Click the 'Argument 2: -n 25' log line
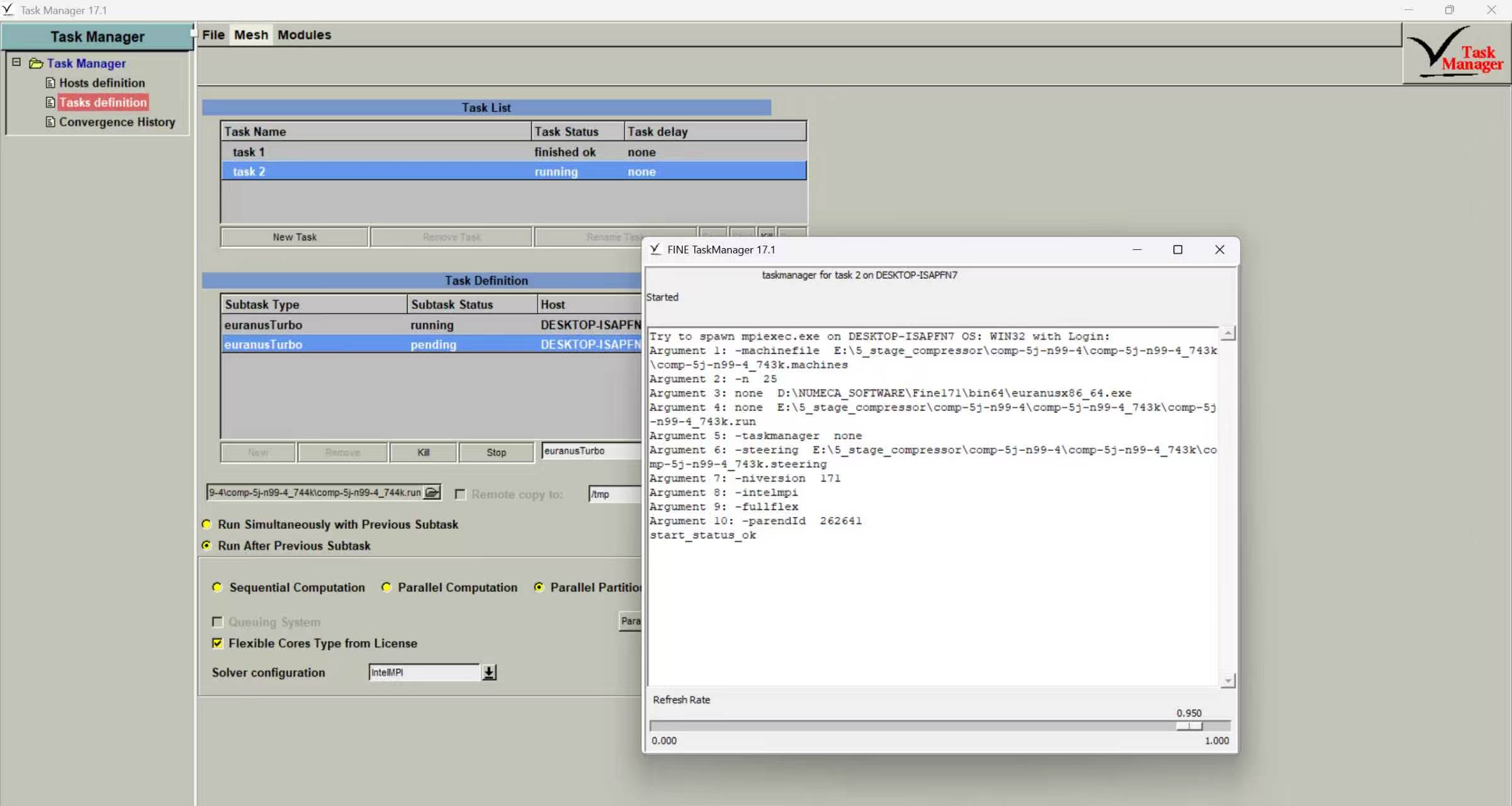 tap(713, 379)
